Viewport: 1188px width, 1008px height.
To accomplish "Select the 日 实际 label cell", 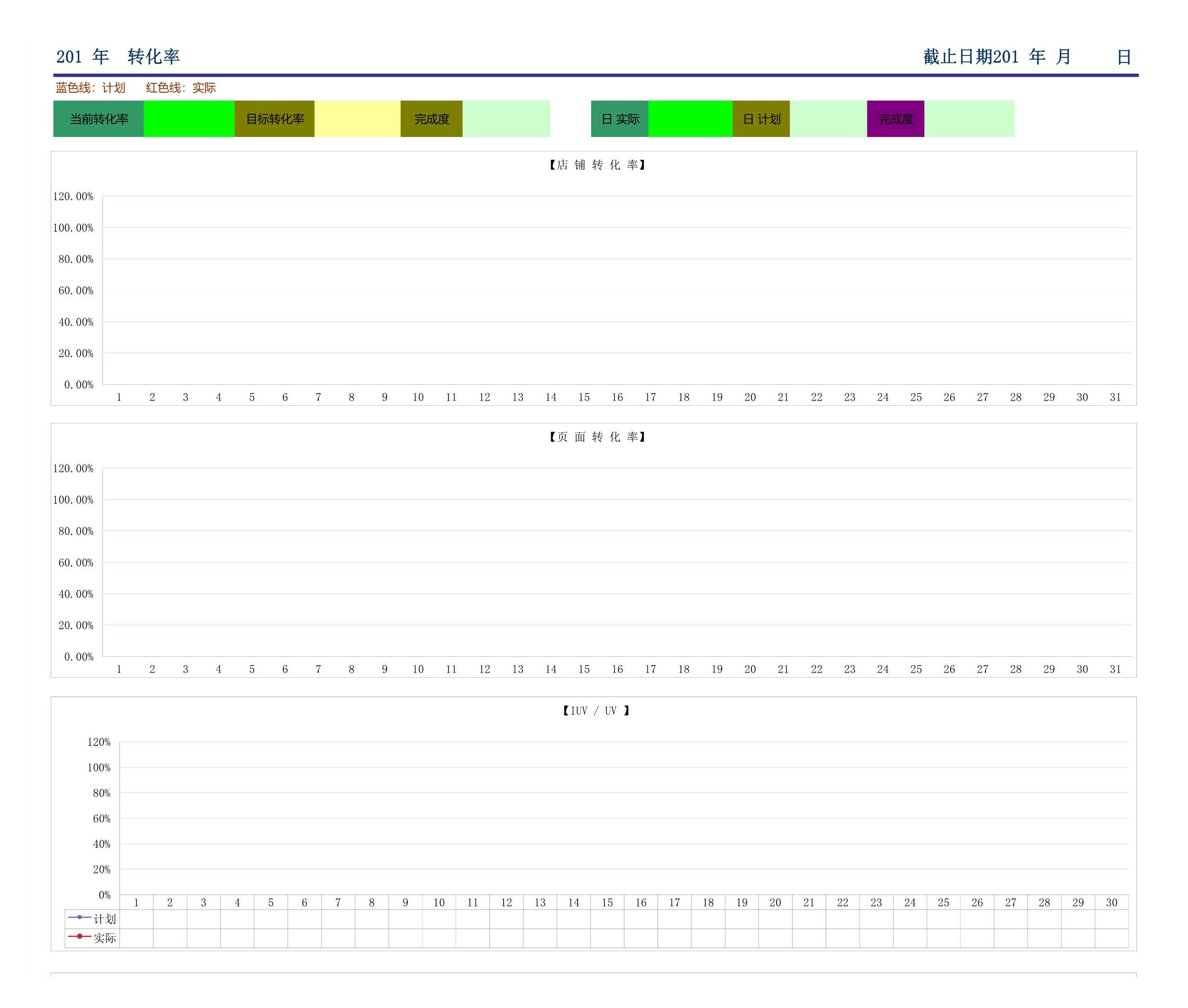I will coord(620,119).
